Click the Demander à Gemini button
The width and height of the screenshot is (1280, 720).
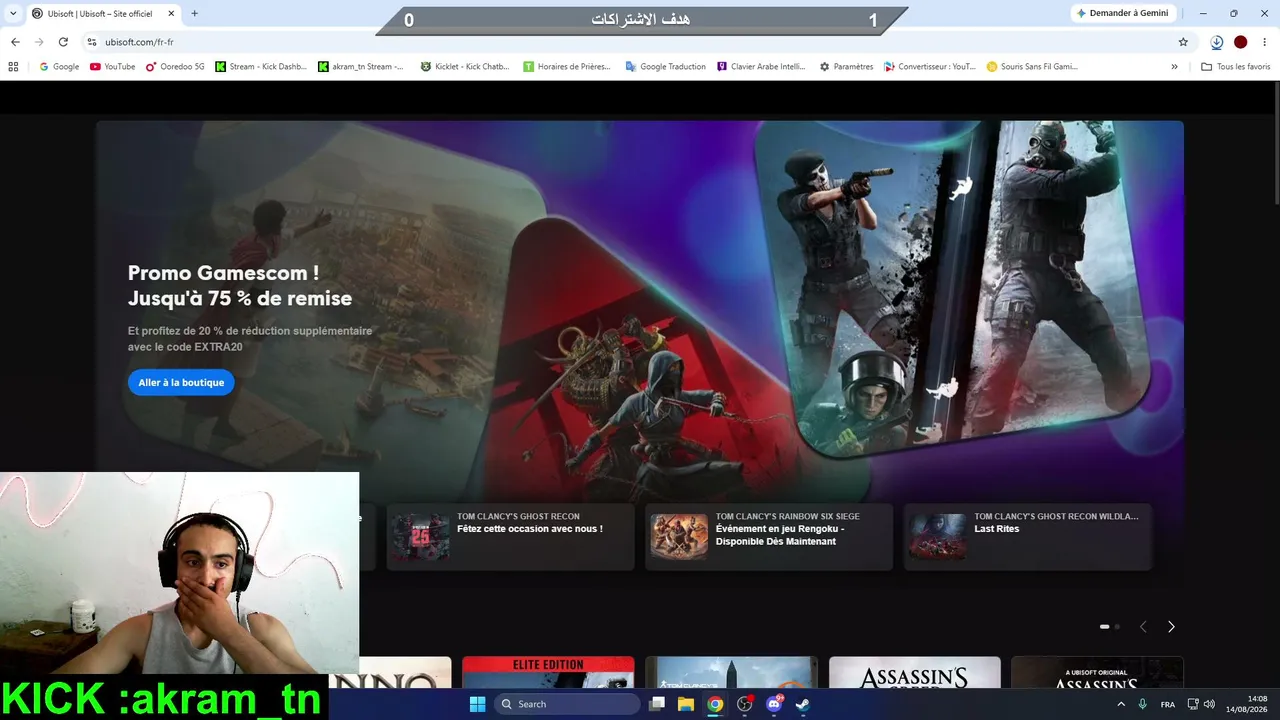(1122, 13)
